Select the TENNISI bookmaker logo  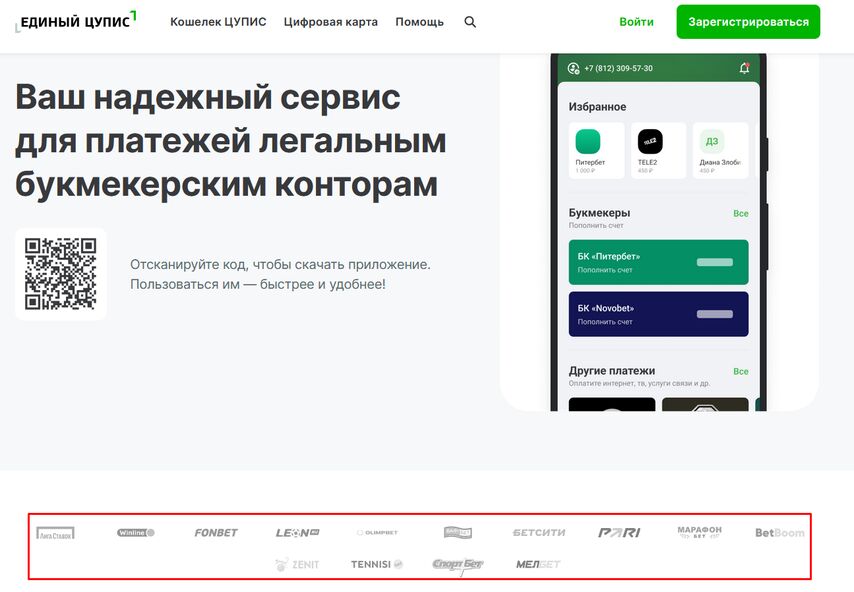click(x=377, y=564)
